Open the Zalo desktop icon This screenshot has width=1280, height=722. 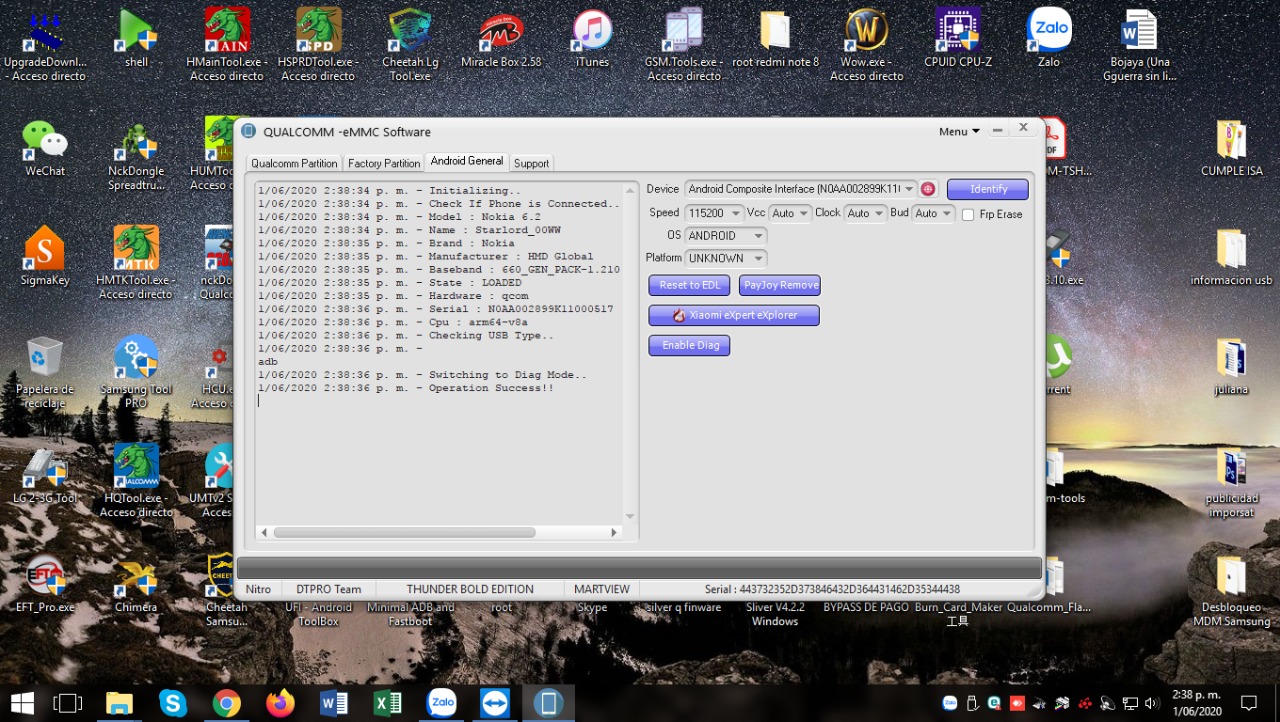coord(1049,39)
